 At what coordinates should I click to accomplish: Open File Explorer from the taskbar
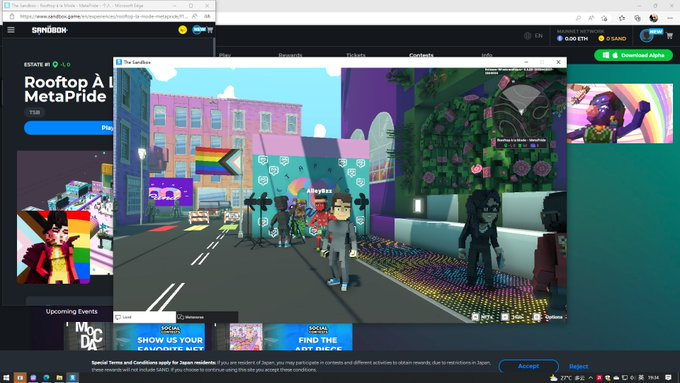pos(59,378)
